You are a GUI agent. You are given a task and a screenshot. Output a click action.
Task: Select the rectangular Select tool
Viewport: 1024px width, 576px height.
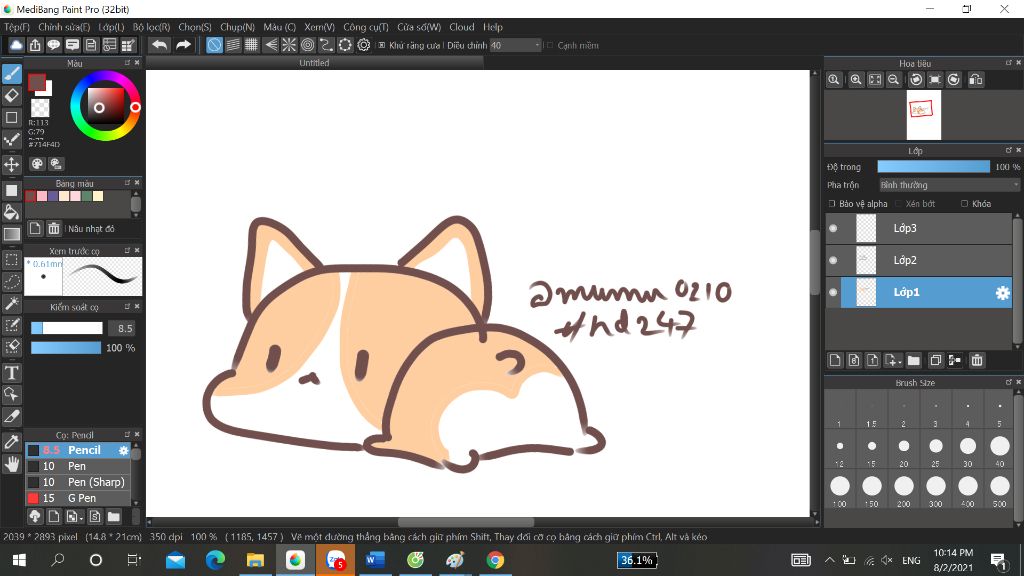[x=12, y=259]
